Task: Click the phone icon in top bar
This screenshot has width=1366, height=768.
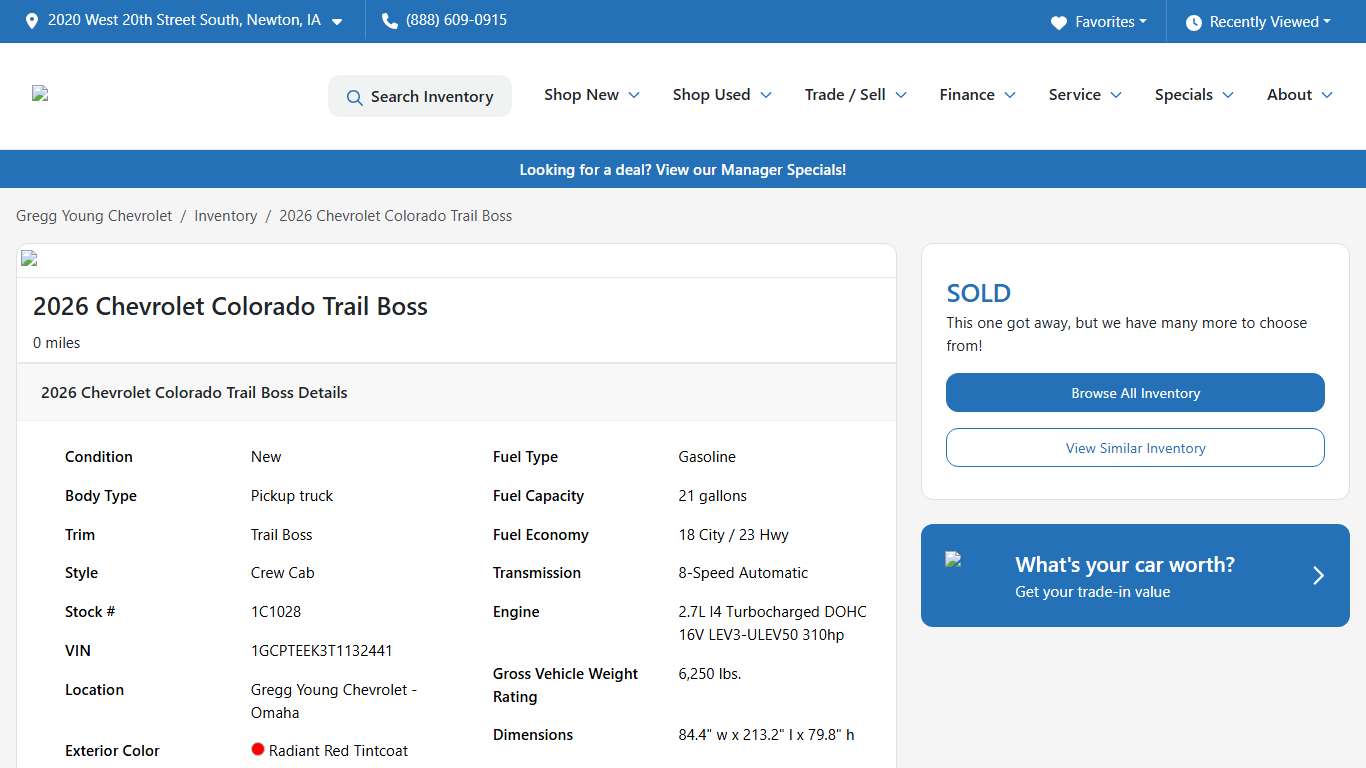Action: (390, 21)
